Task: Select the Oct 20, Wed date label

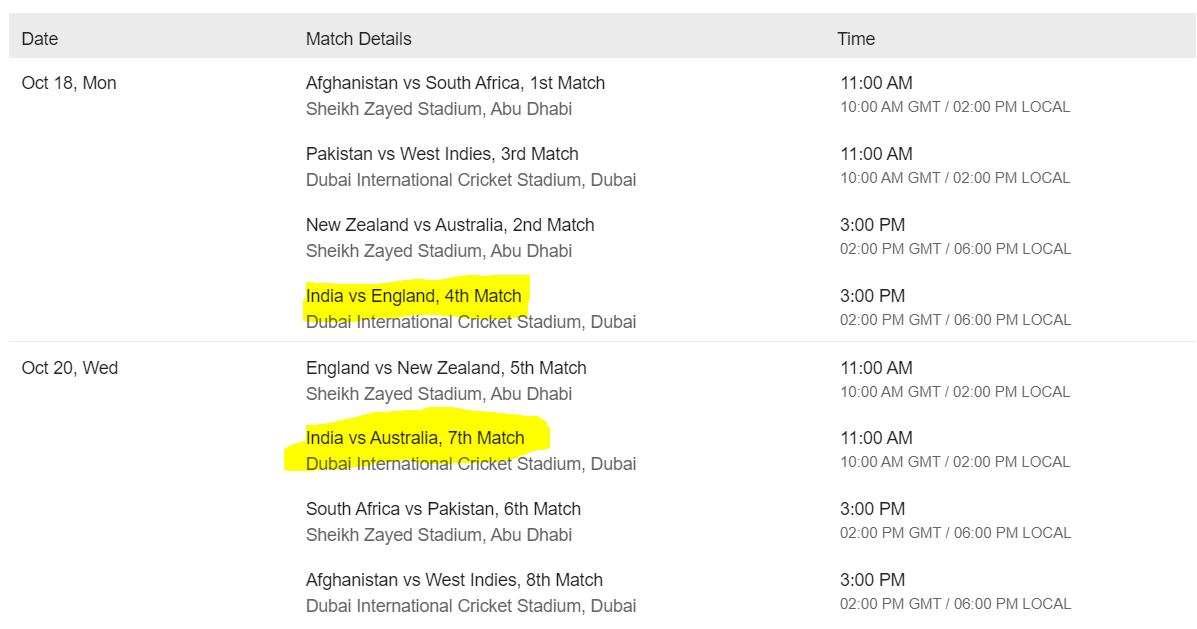Action: [x=69, y=368]
